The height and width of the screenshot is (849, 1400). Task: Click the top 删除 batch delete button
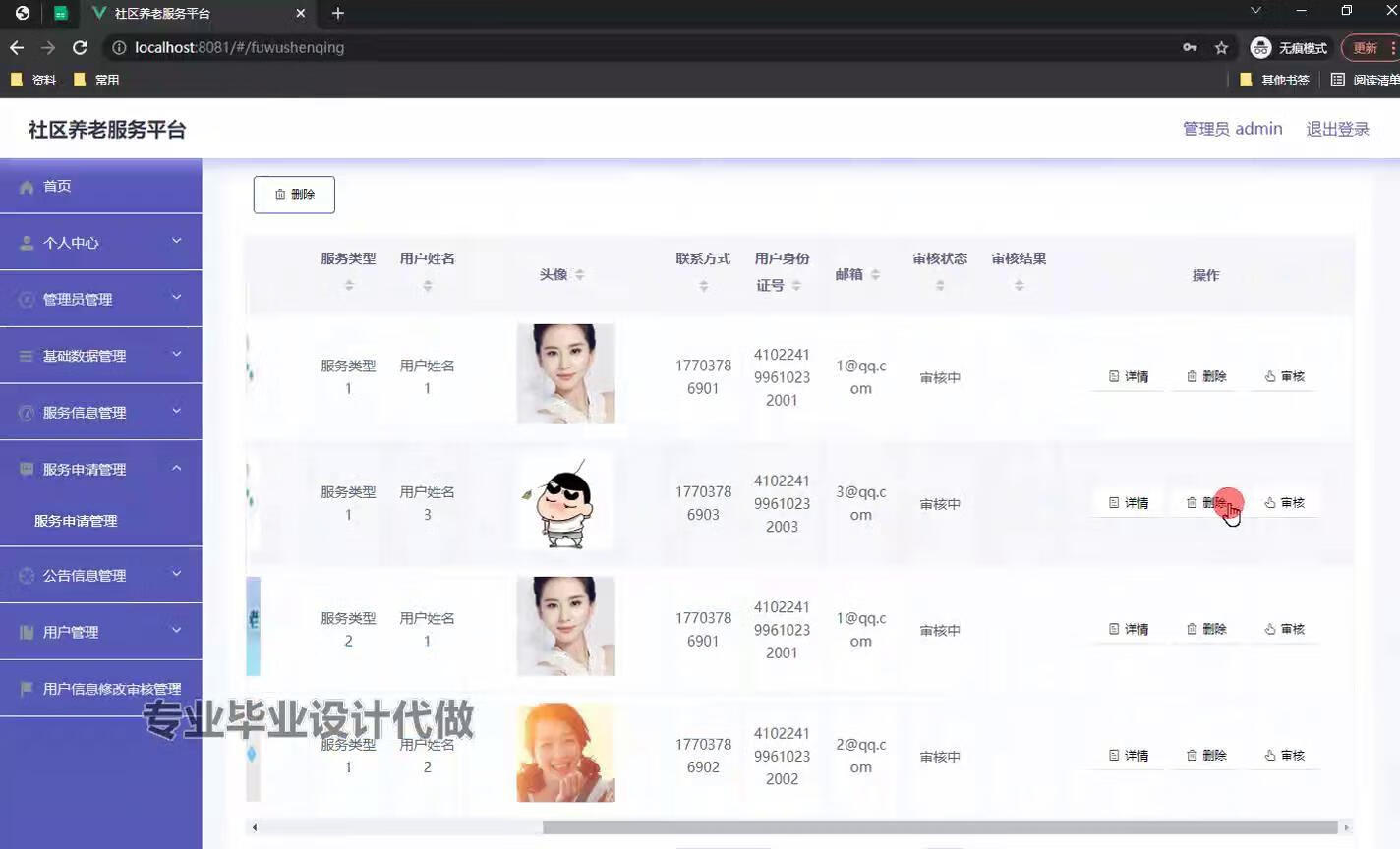coord(294,195)
